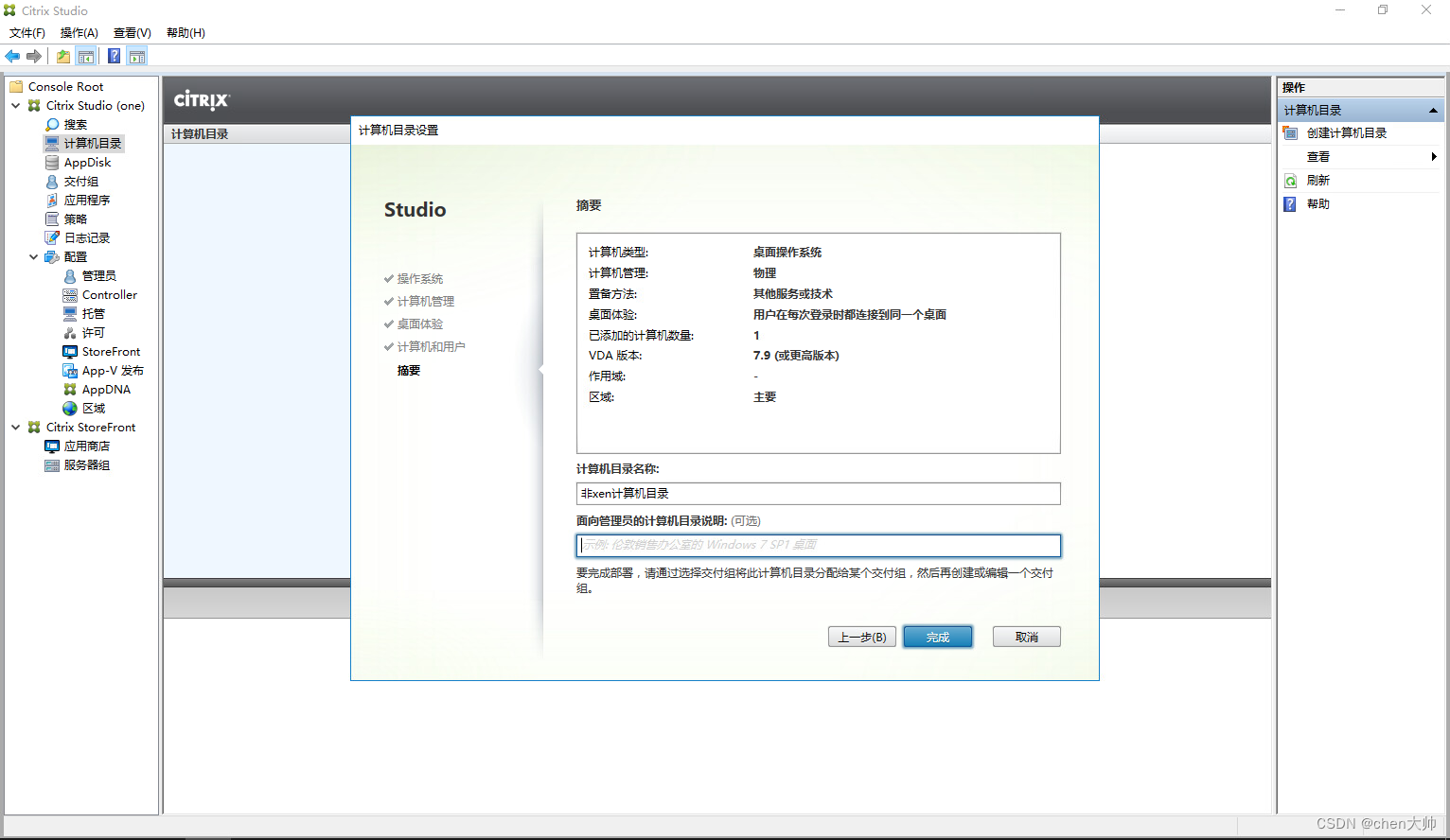Collapse the 配置 tree node
Image resolution: width=1450 pixels, height=840 pixels.
coord(34,257)
